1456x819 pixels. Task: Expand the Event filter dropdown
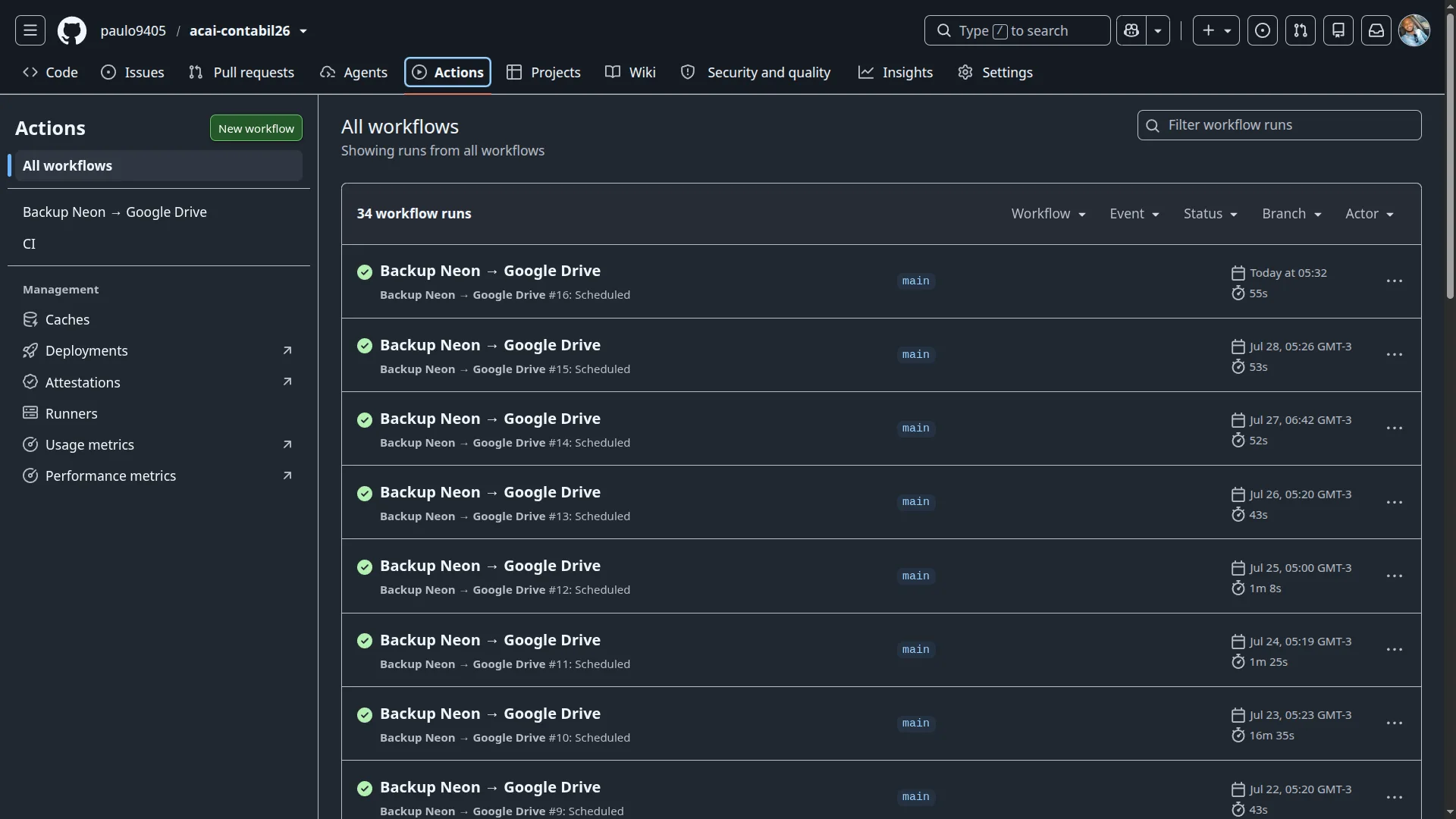pyautogui.click(x=1134, y=214)
